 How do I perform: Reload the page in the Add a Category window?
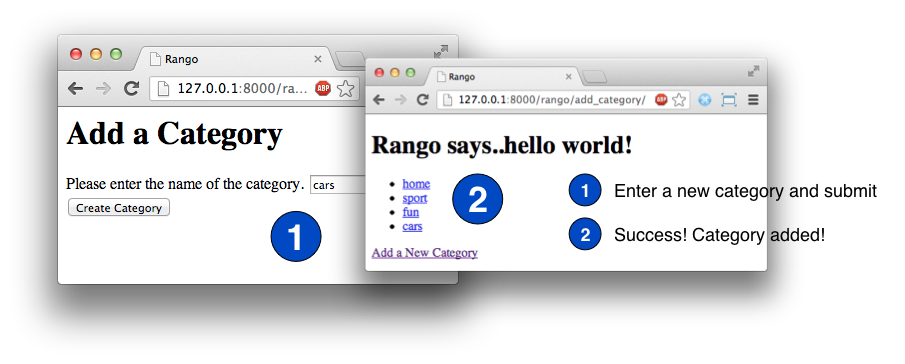pyautogui.click(x=132, y=88)
